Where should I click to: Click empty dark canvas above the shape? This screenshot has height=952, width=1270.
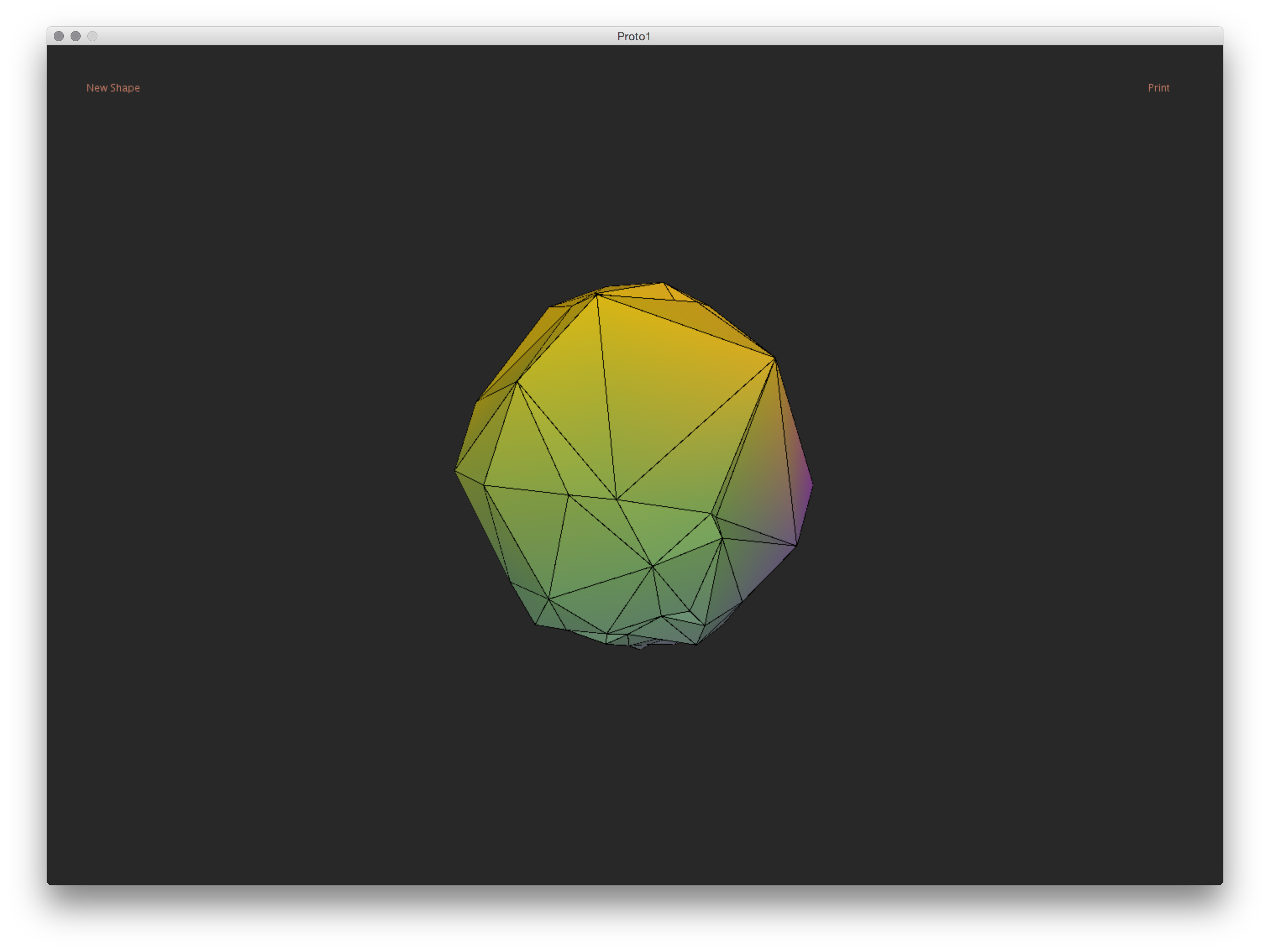(x=635, y=172)
